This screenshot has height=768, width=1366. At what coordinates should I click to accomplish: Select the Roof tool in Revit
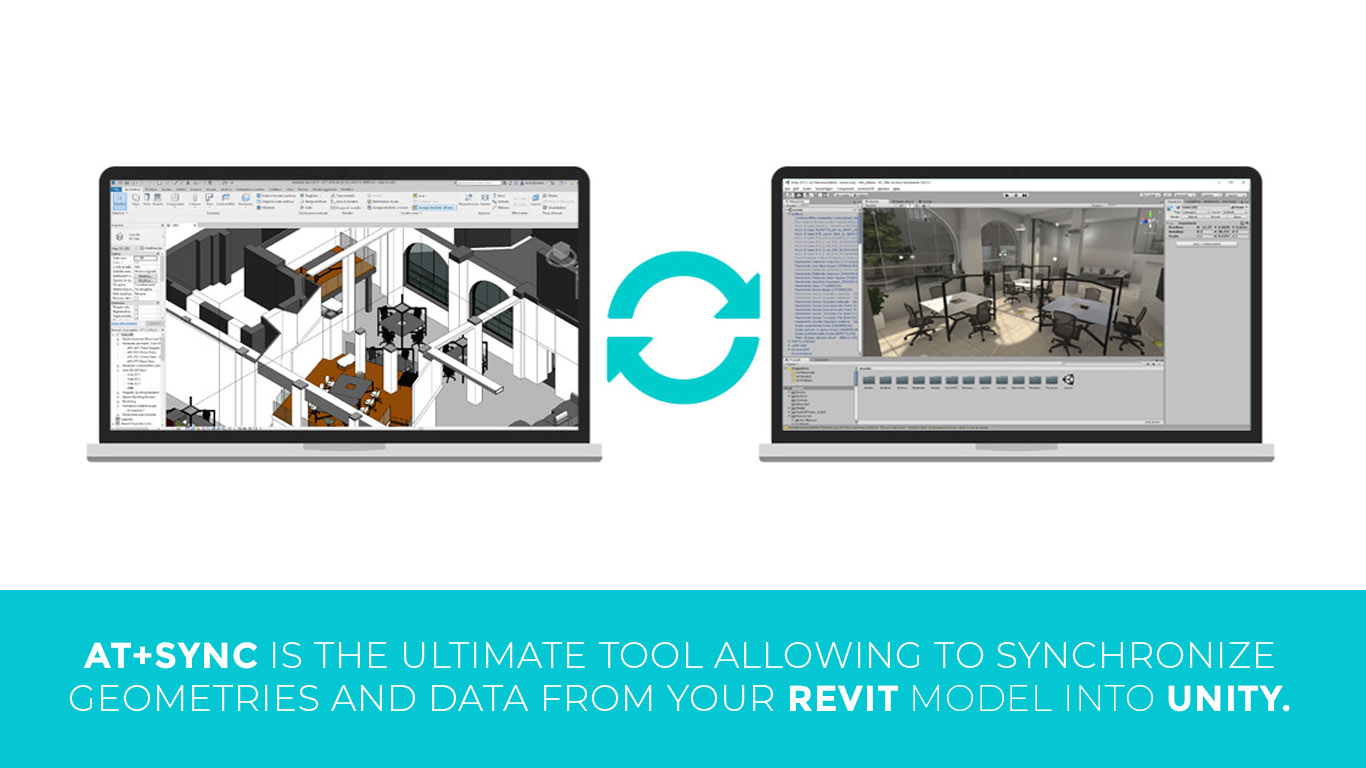tap(209, 201)
